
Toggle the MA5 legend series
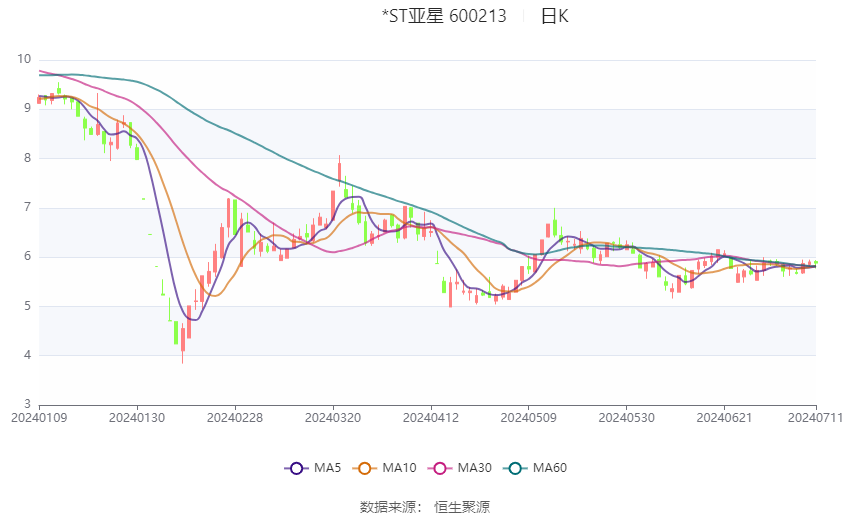[x=313, y=468]
